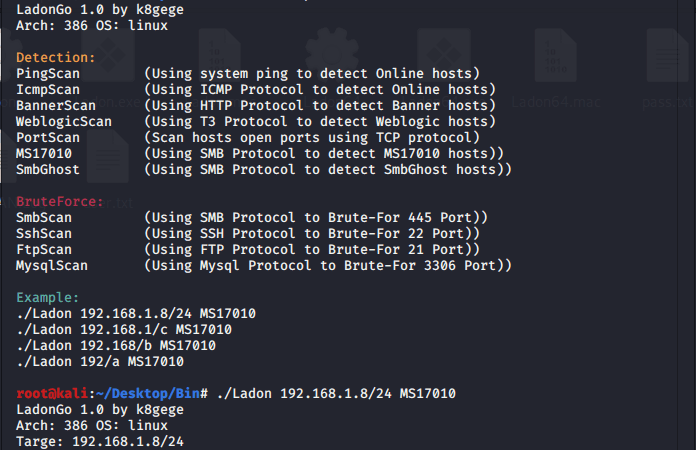Click the MysqlScan module name
Image resolution: width=696 pixels, height=450 pixels.
pyautogui.click(x=52, y=265)
